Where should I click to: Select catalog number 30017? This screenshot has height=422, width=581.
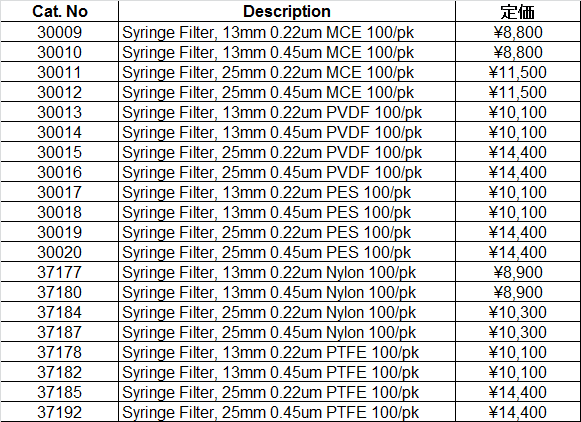tap(60, 192)
